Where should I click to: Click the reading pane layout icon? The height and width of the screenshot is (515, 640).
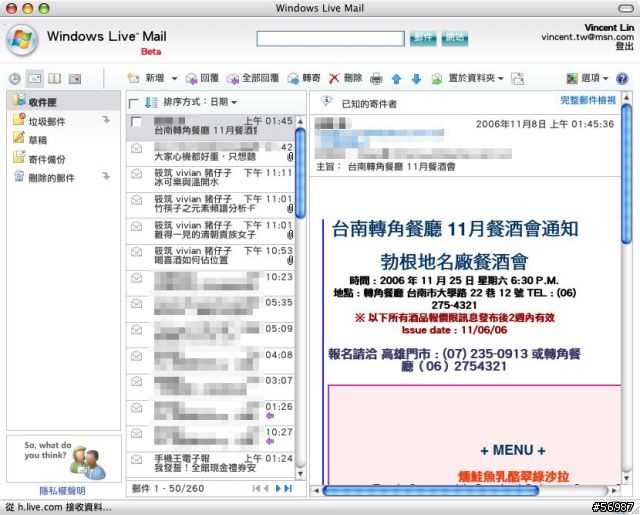518,78
